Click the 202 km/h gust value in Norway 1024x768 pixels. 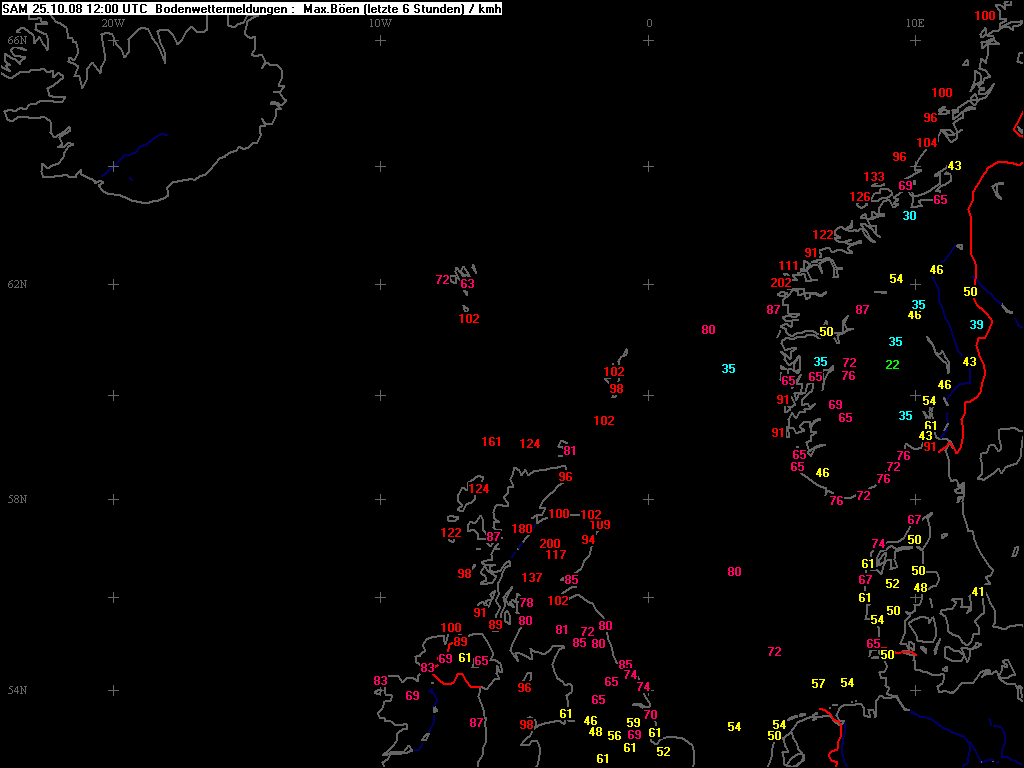point(780,283)
